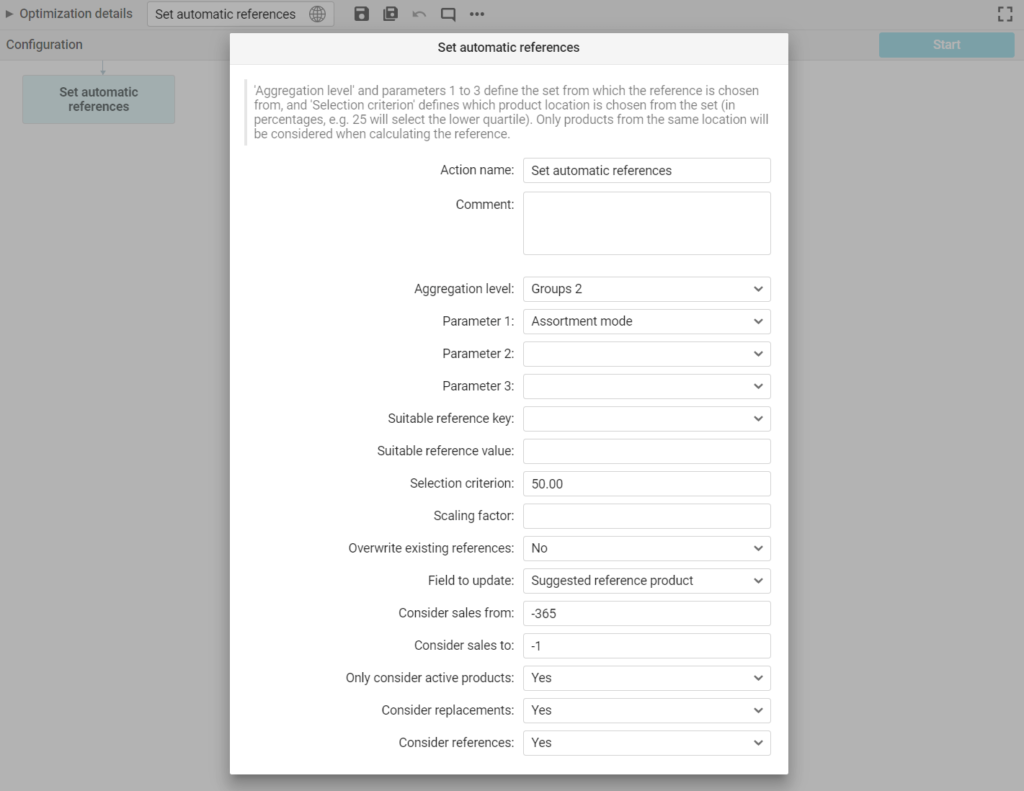Click the globe translation icon
This screenshot has width=1024, height=791.
pyautogui.click(x=317, y=14)
